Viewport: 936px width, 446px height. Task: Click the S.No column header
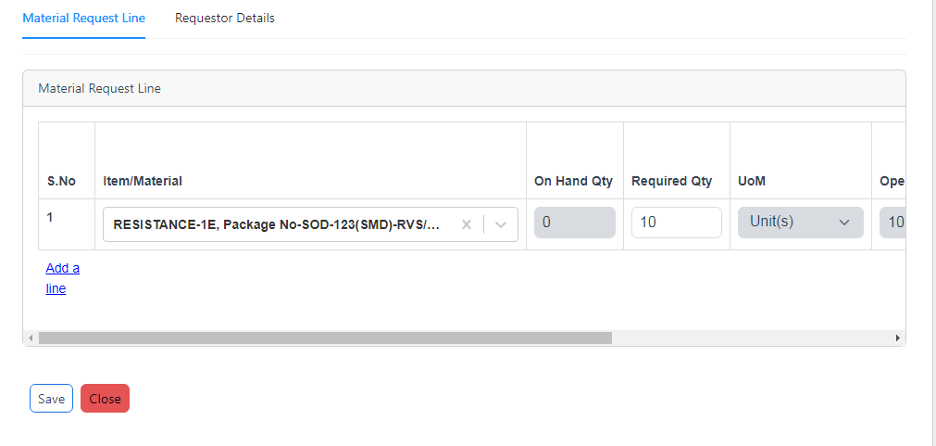click(x=61, y=181)
